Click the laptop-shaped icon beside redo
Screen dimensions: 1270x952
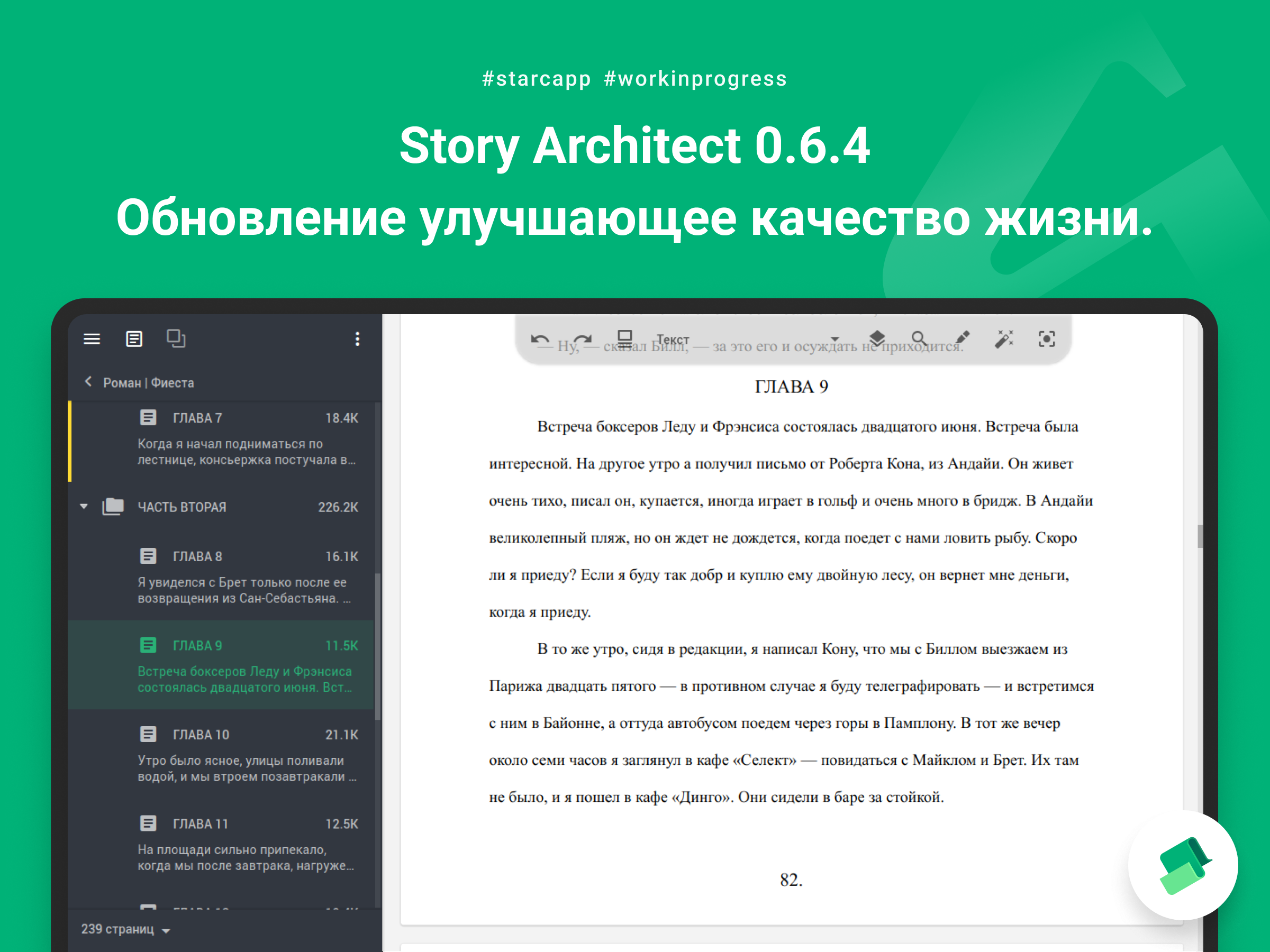pyautogui.click(x=624, y=338)
